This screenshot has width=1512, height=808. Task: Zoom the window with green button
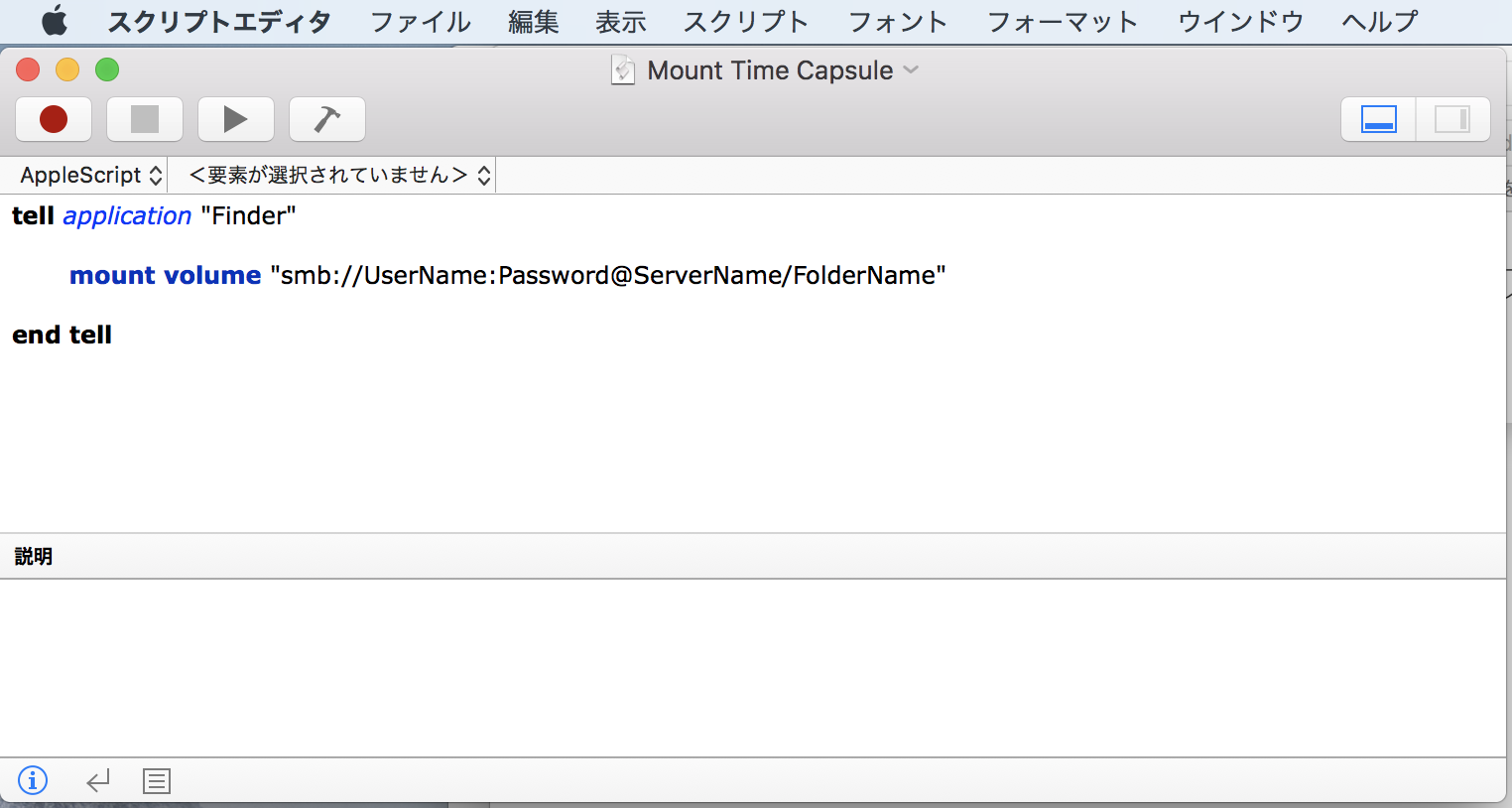[x=107, y=69]
